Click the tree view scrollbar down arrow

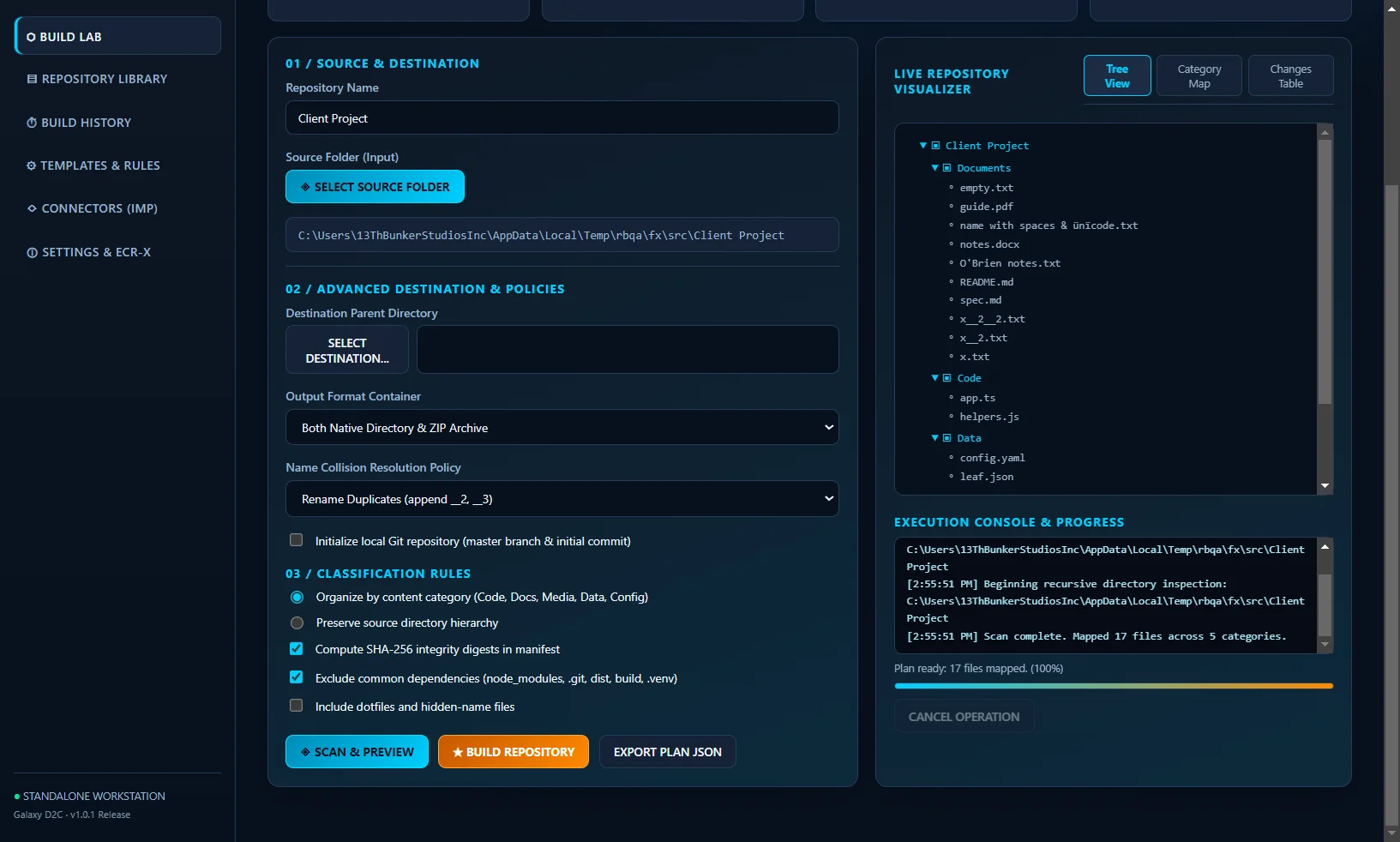1325,486
